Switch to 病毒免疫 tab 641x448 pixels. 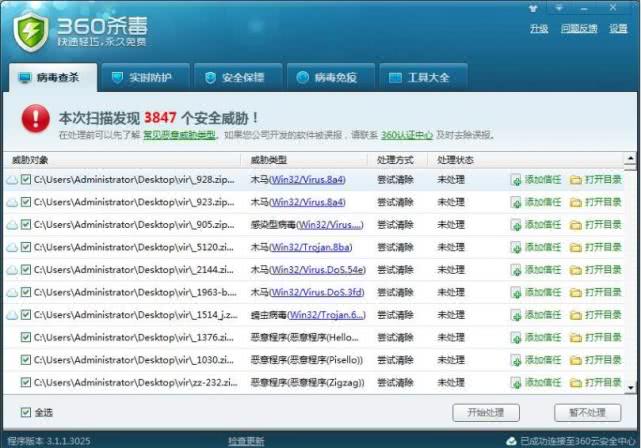[331, 77]
